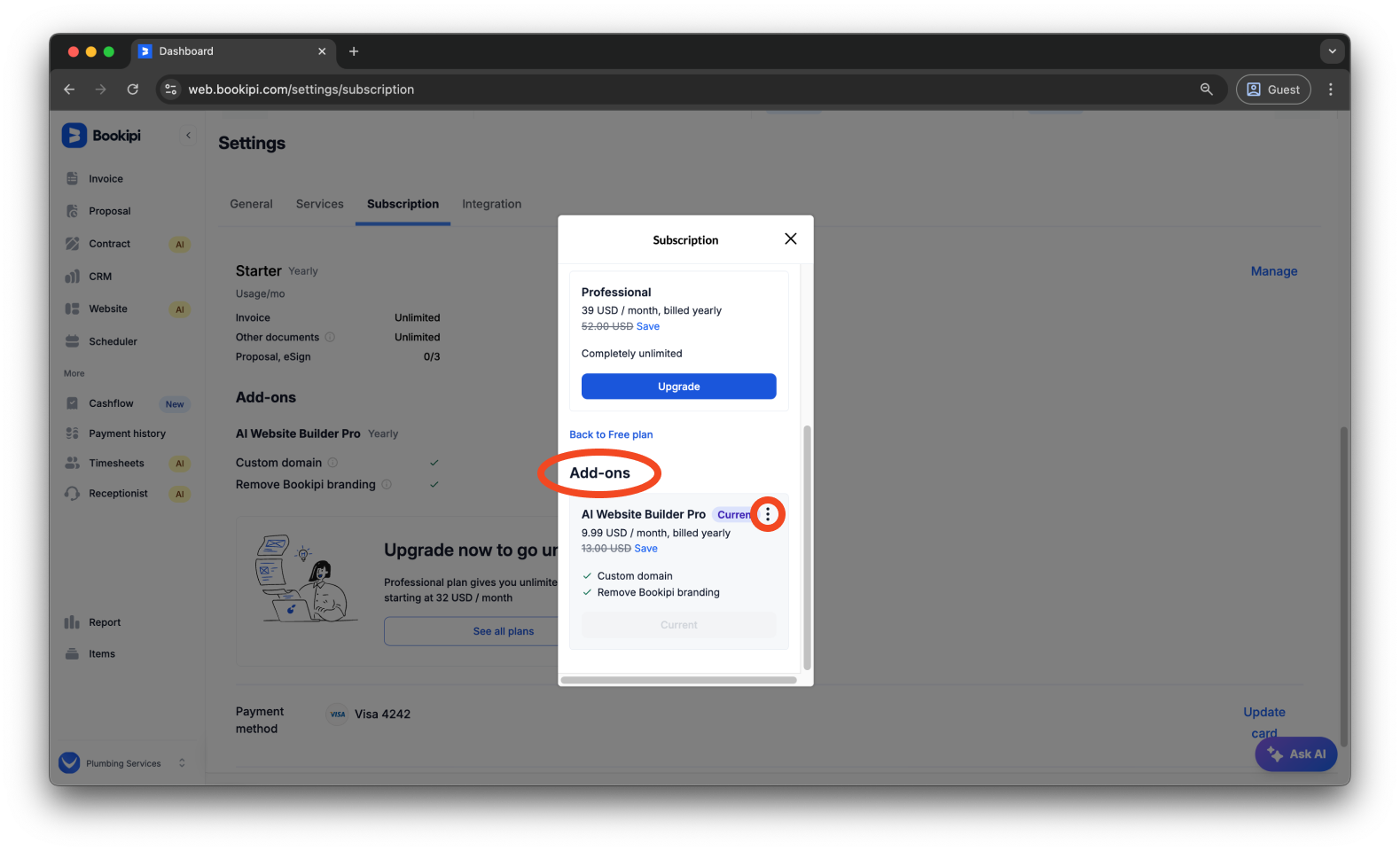
Task: Reload the page with browser refresh icon
Action: (133, 90)
